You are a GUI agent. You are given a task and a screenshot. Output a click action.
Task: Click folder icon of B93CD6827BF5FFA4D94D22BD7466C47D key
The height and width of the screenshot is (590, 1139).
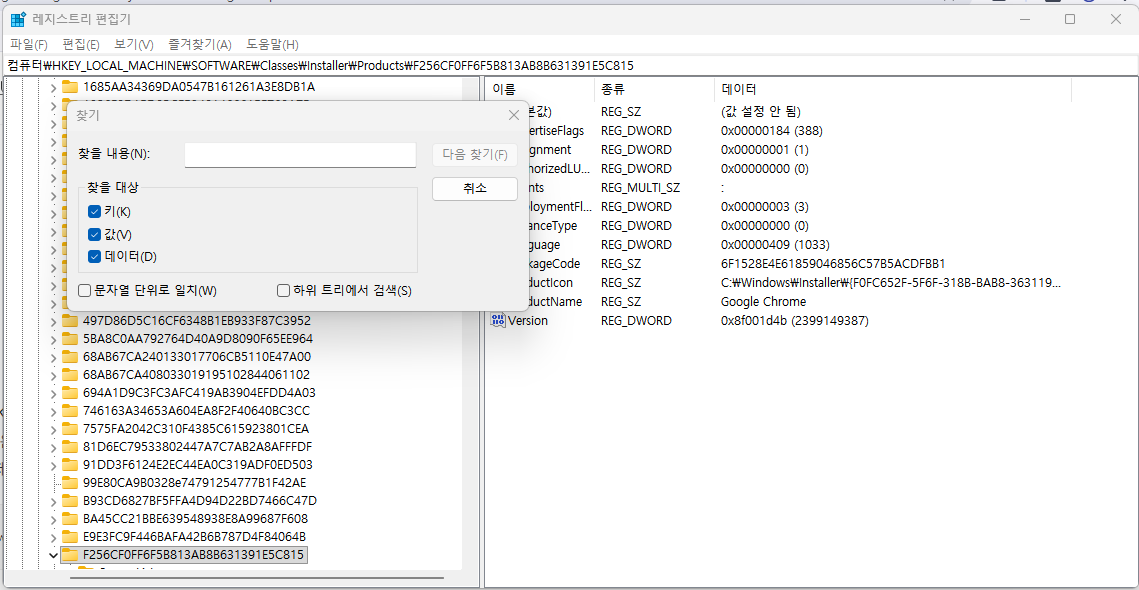(70, 501)
